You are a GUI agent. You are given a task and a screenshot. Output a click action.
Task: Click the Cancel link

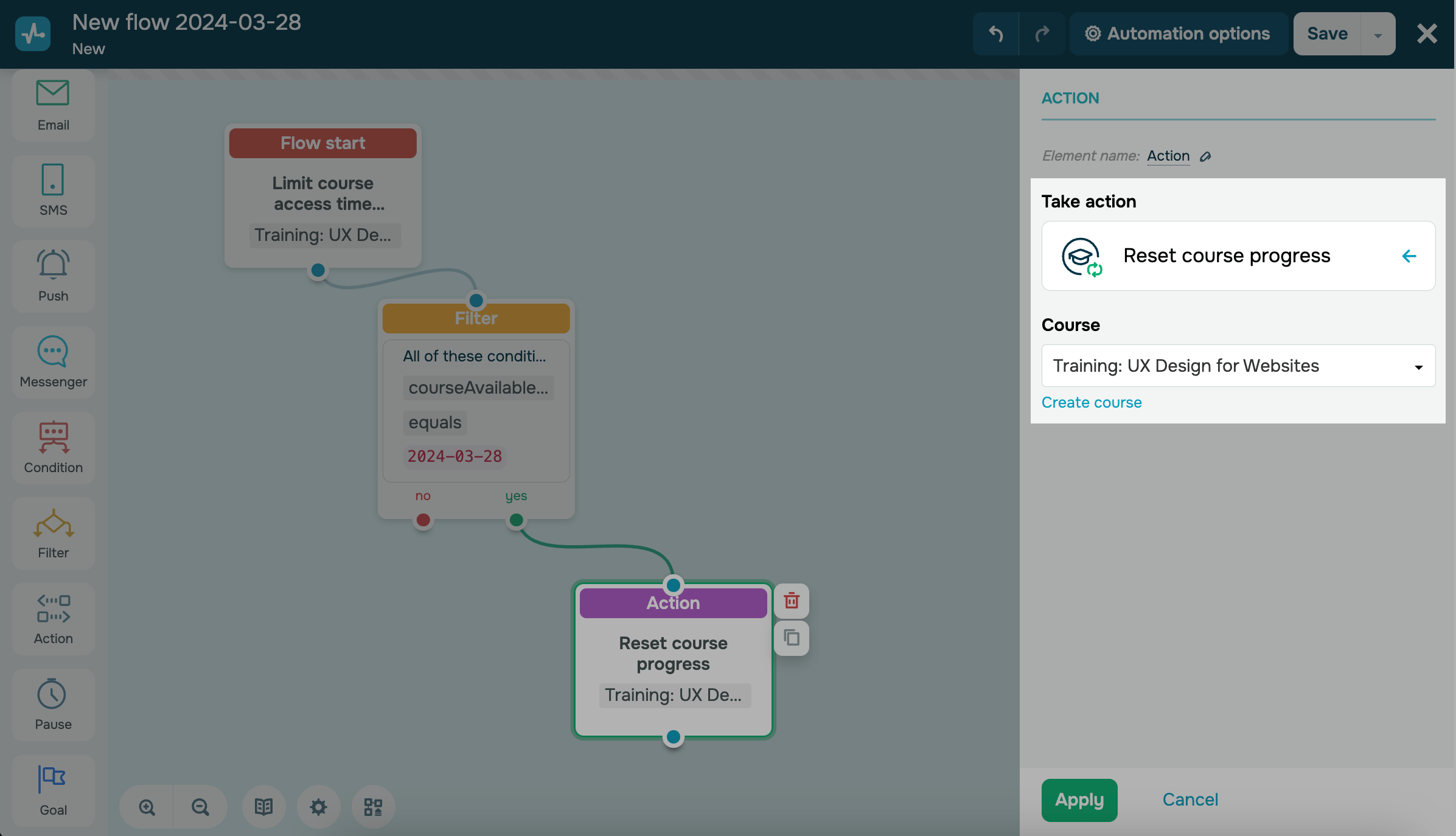(x=1190, y=799)
